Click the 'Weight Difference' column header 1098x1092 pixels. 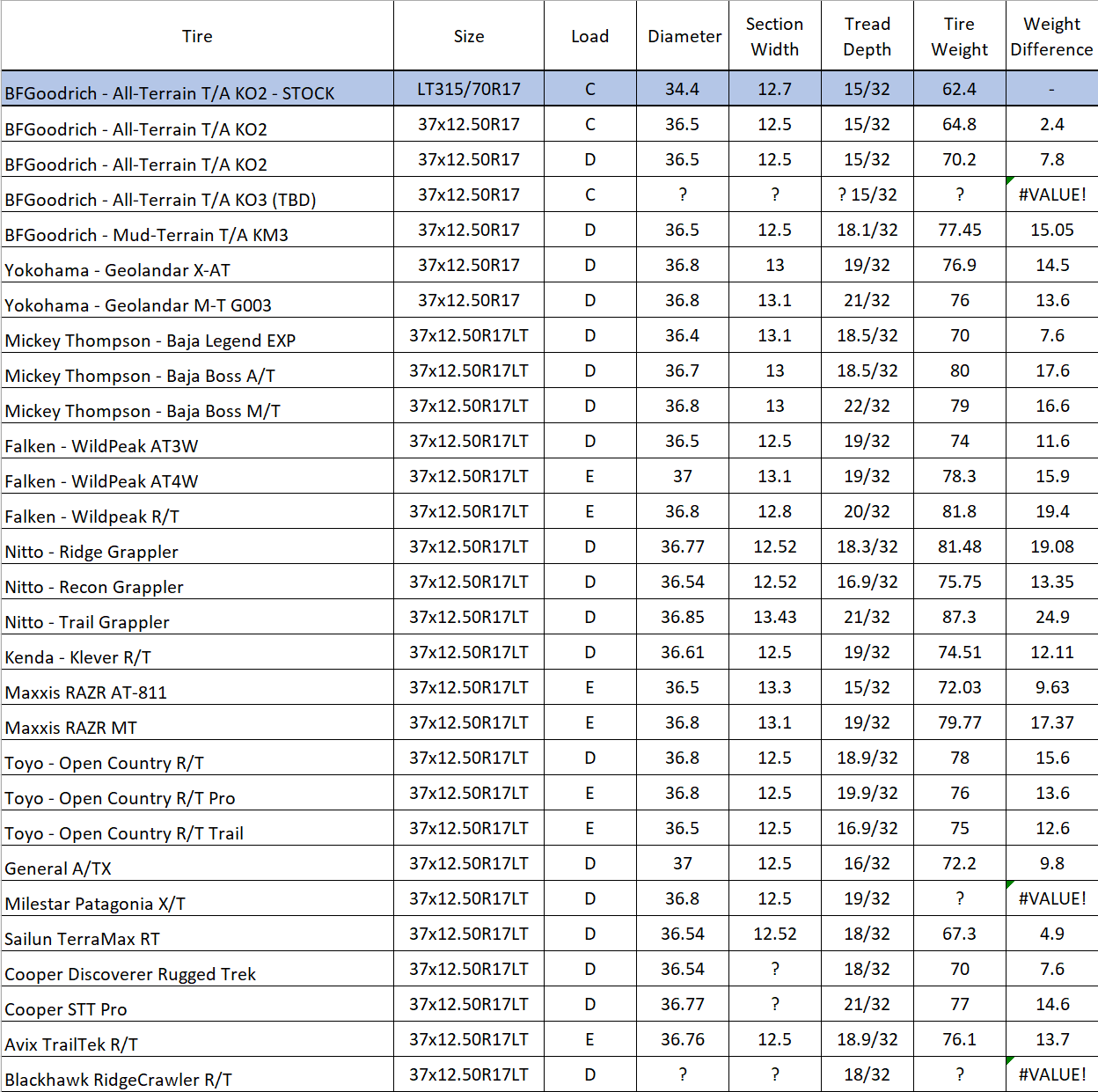(1052, 36)
